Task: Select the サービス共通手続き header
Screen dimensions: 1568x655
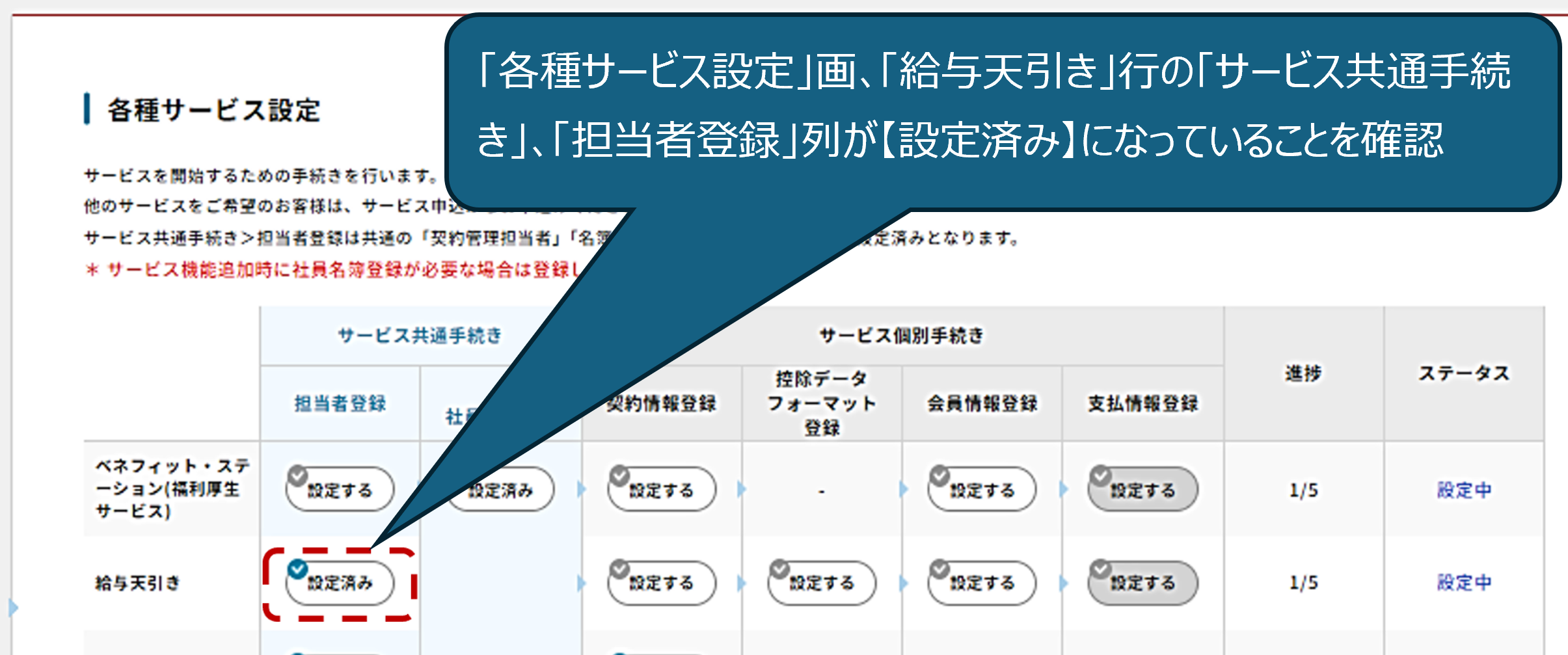Action: pos(420,336)
